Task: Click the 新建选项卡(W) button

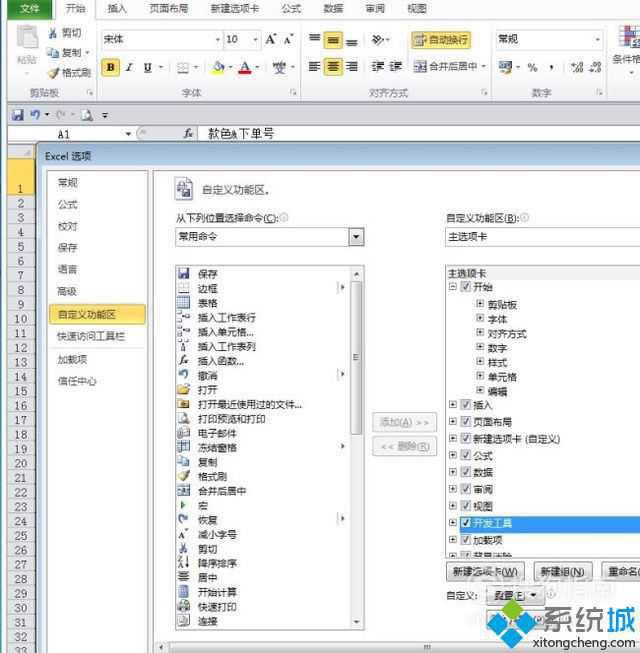Action: [x=485, y=572]
